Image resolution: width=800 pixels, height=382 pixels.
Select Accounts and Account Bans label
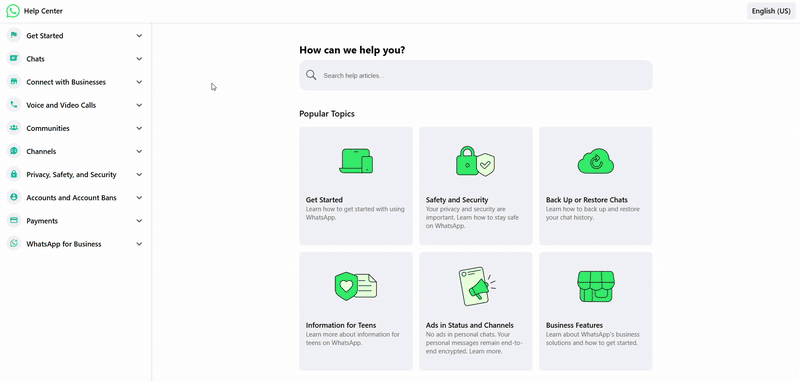click(x=71, y=197)
